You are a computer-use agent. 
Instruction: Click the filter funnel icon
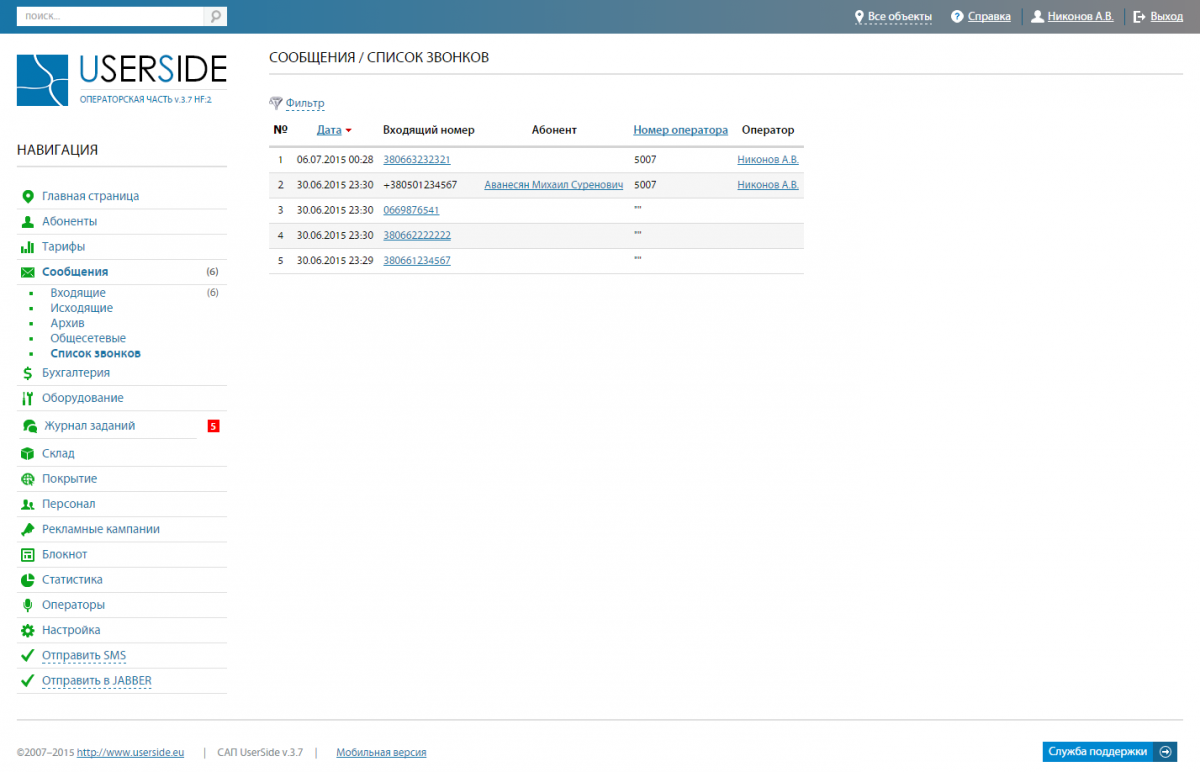(x=276, y=103)
